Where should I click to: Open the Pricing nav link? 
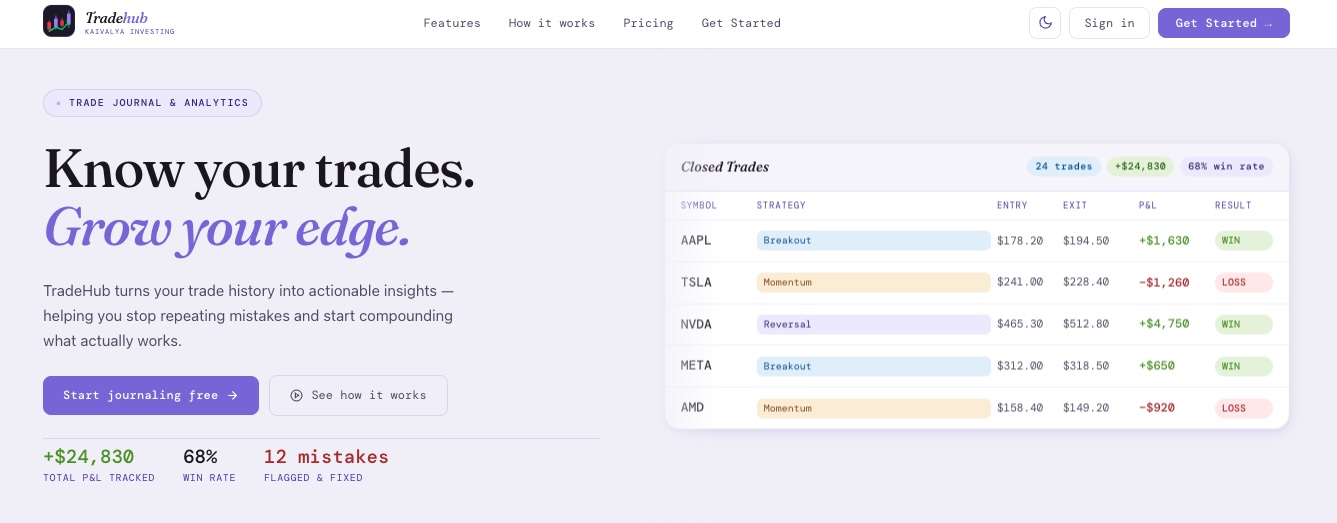coord(648,23)
